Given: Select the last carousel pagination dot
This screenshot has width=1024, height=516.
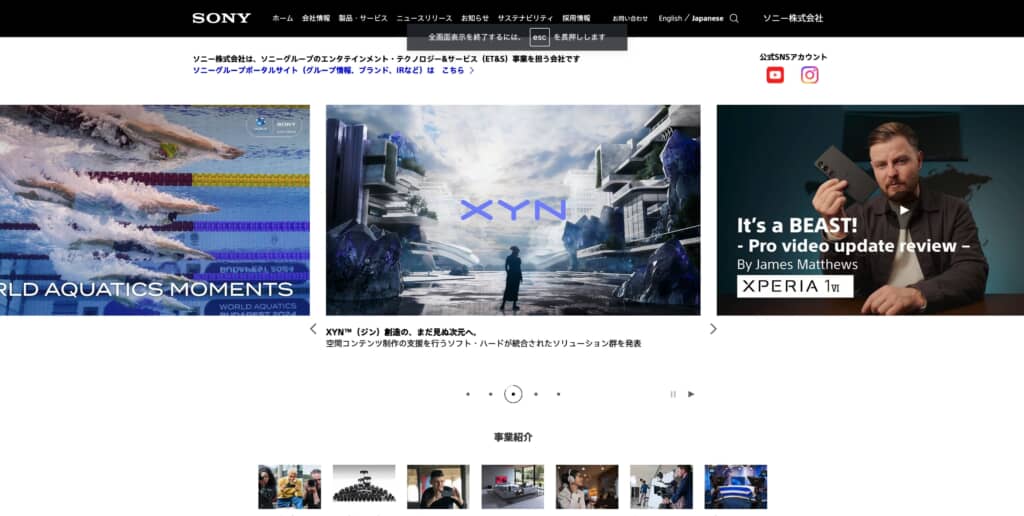Looking at the screenshot, I should (558, 394).
